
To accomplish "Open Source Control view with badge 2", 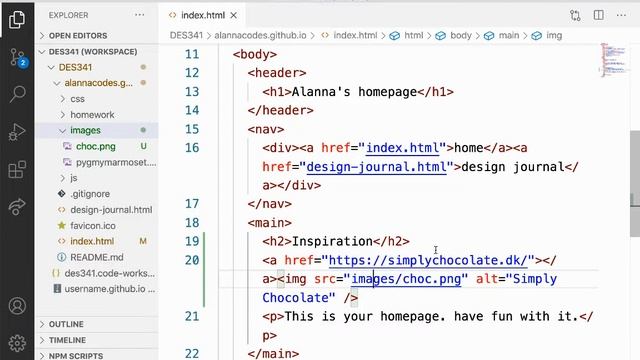I will pyautogui.click(x=18, y=58).
